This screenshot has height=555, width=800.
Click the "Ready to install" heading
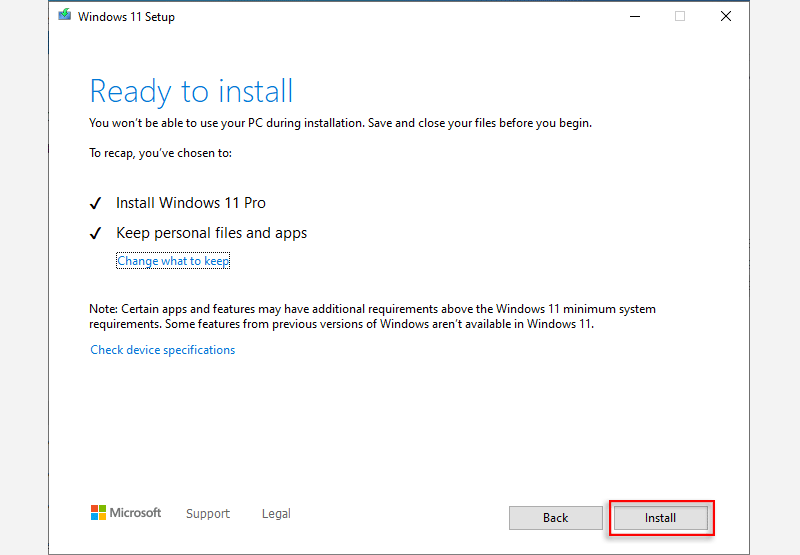(x=191, y=92)
